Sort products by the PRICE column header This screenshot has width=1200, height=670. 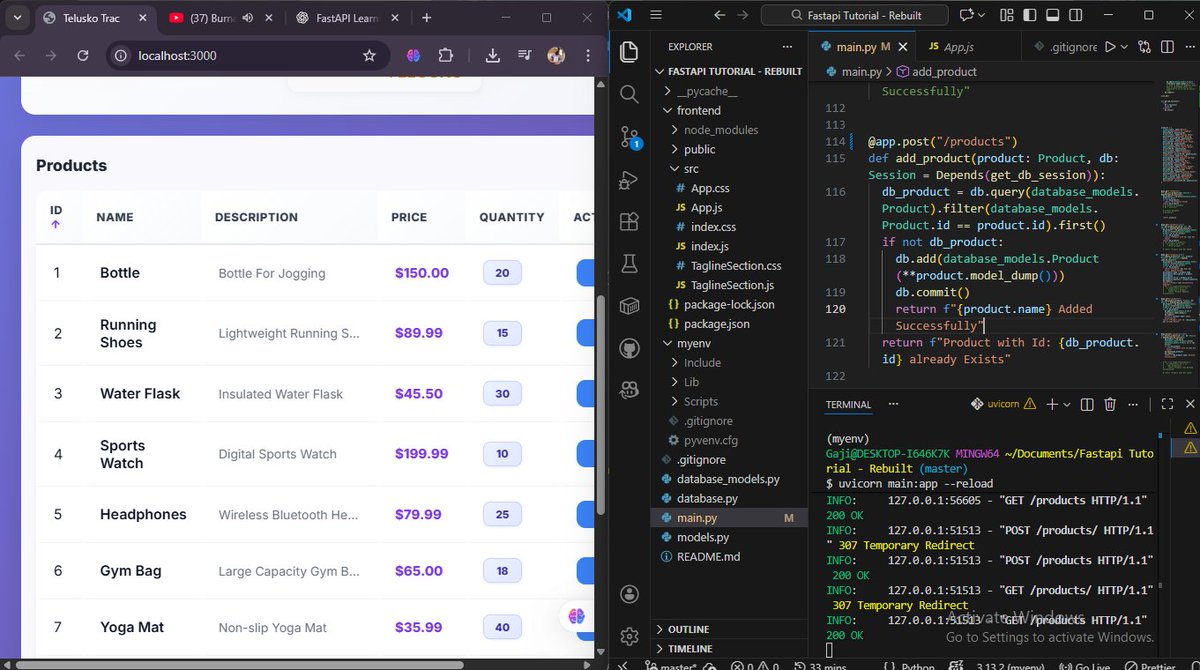click(x=409, y=217)
